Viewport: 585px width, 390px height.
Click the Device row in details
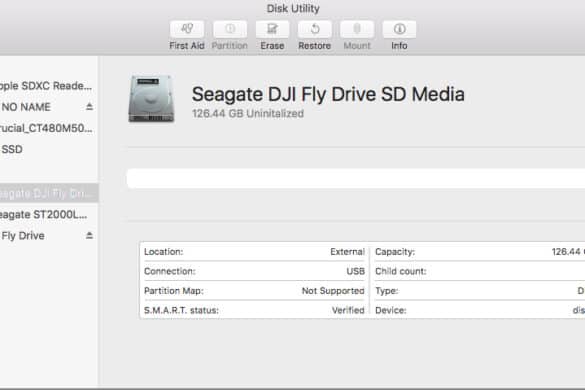(480, 310)
